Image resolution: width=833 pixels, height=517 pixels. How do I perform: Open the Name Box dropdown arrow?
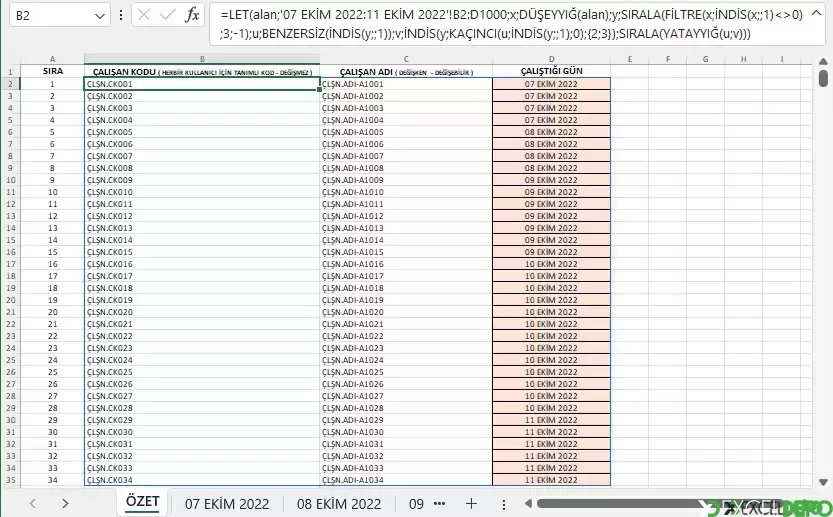pos(99,16)
